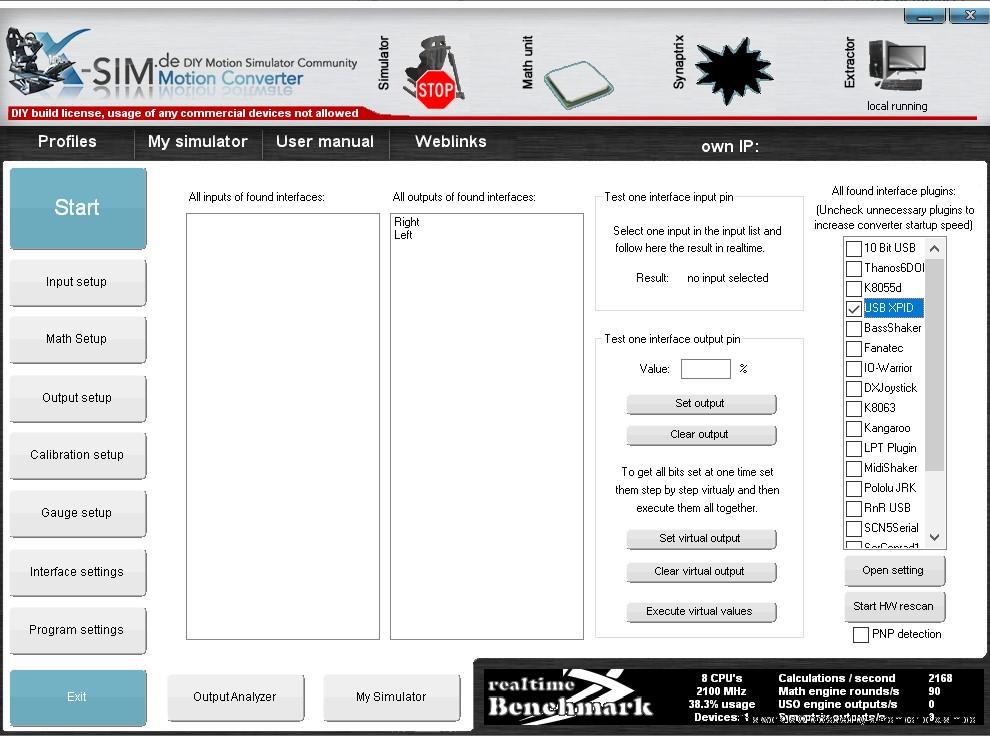
Task: Select the Extractor computer icon
Action: (x=897, y=65)
